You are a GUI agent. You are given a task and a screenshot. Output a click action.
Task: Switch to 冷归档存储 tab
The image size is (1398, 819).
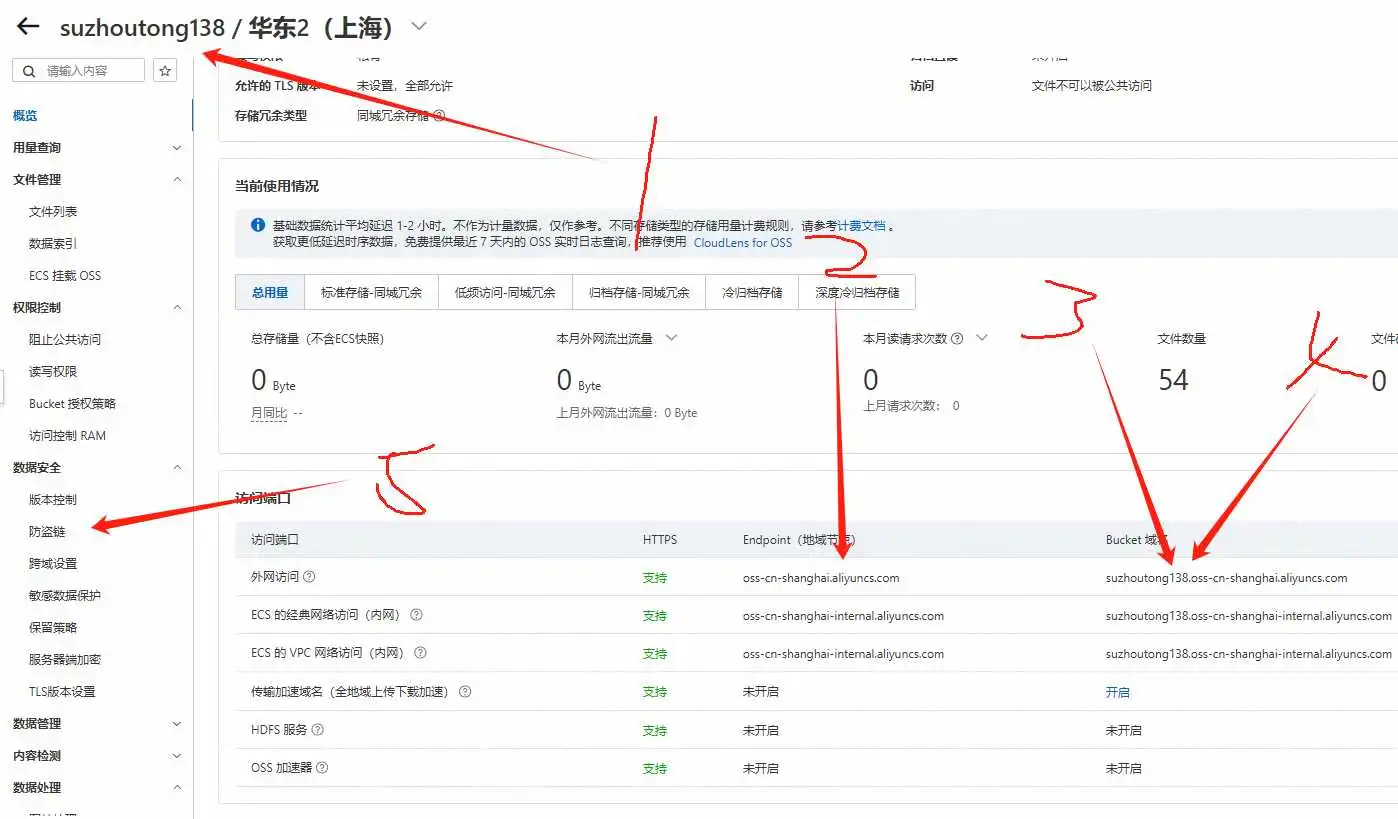click(752, 293)
